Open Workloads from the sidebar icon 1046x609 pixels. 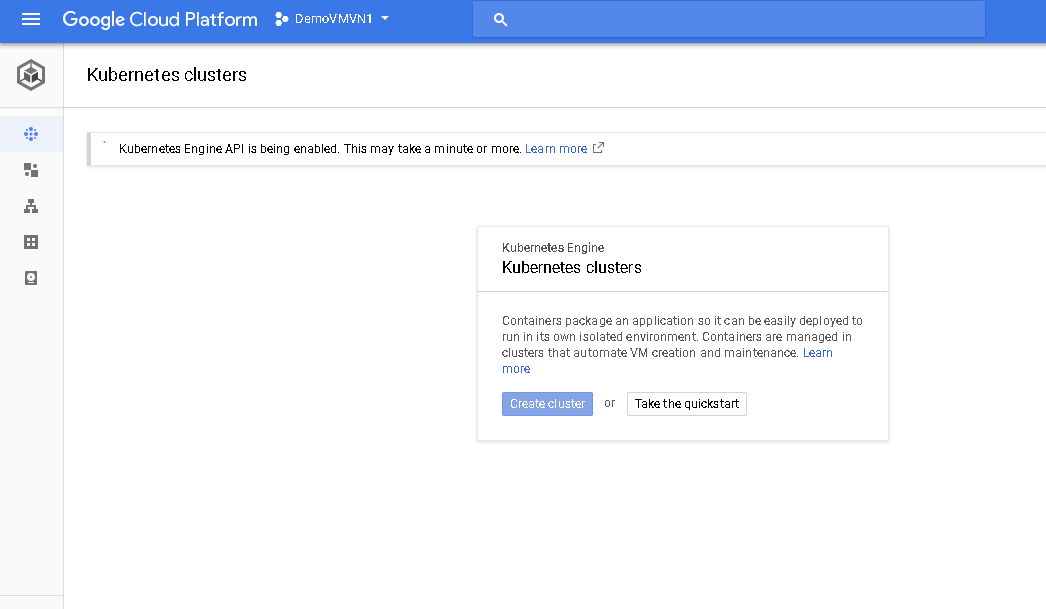(x=31, y=170)
